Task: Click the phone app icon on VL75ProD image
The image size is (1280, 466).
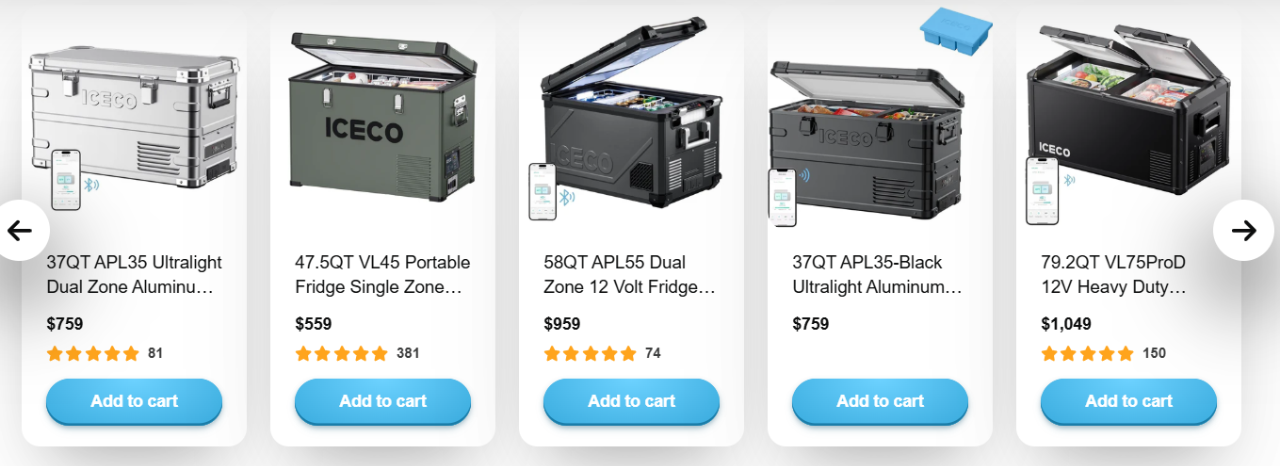Action: (1041, 190)
